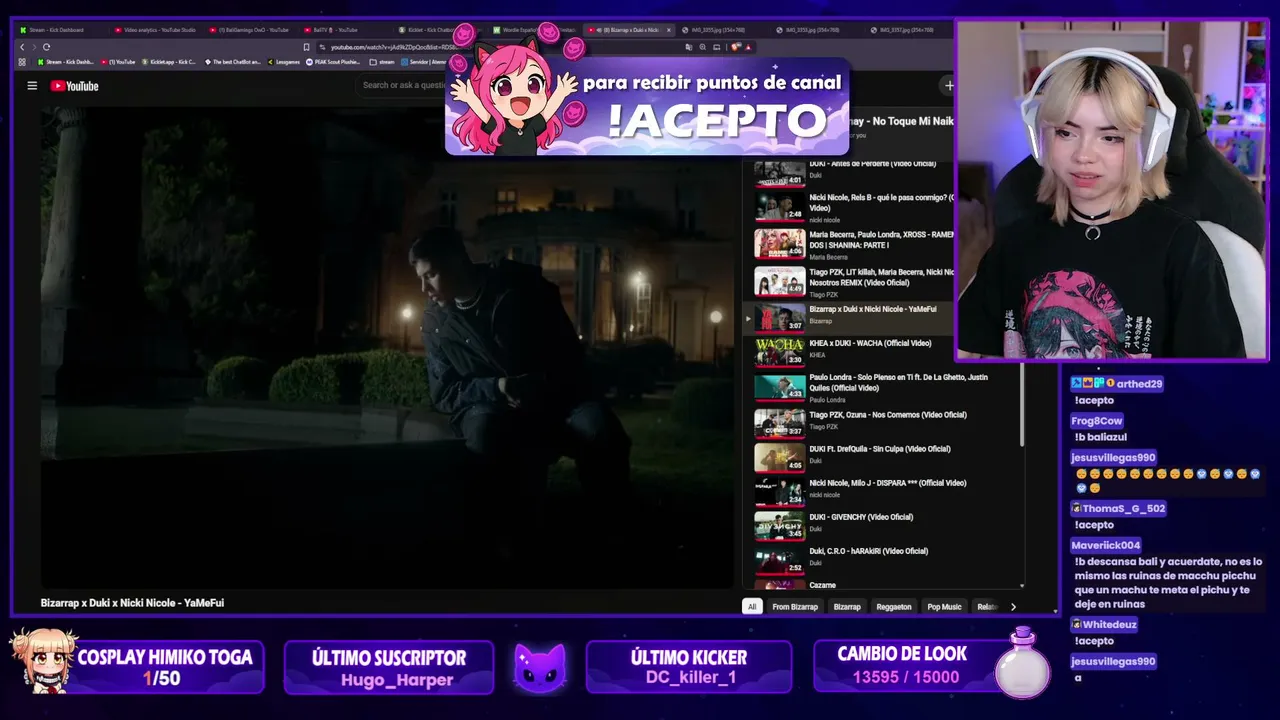Show more filter chips with right chevron
This screenshot has width=1280, height=720.
pos(1013,607)
